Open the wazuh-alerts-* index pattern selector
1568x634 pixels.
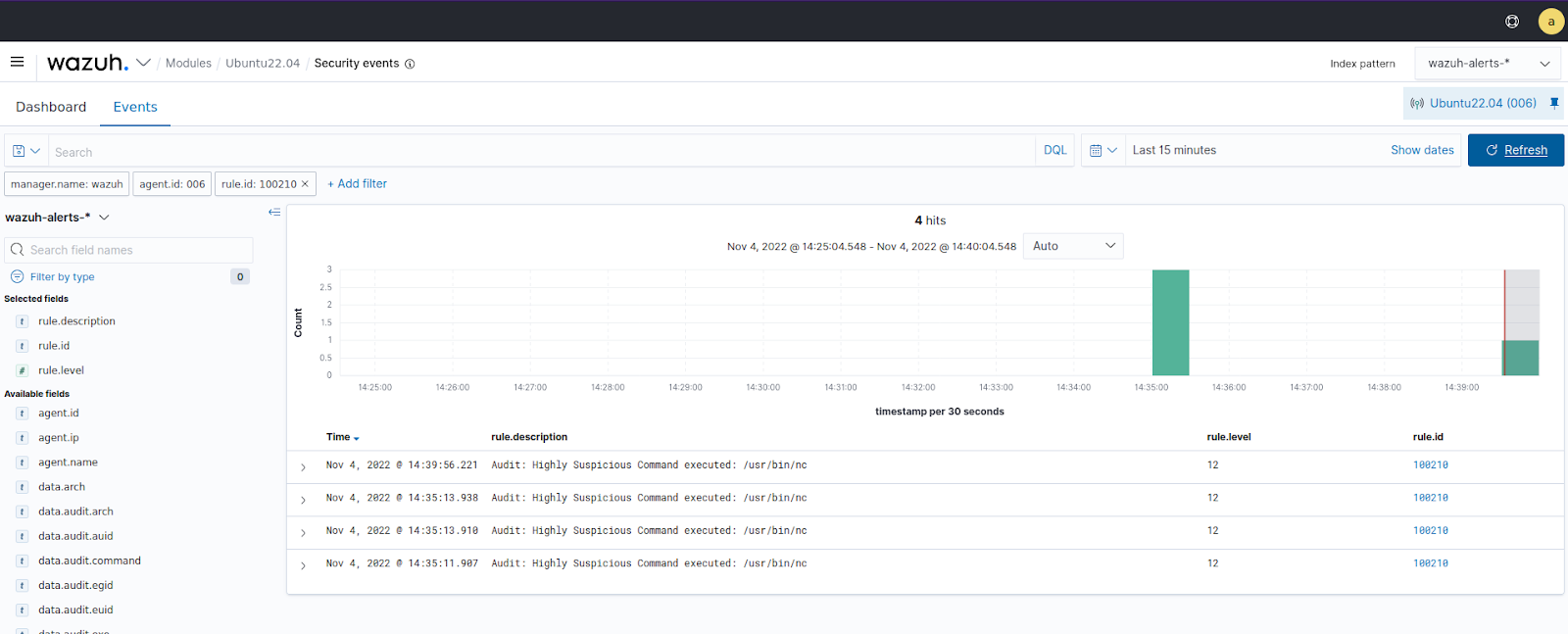click(1488, 64)
